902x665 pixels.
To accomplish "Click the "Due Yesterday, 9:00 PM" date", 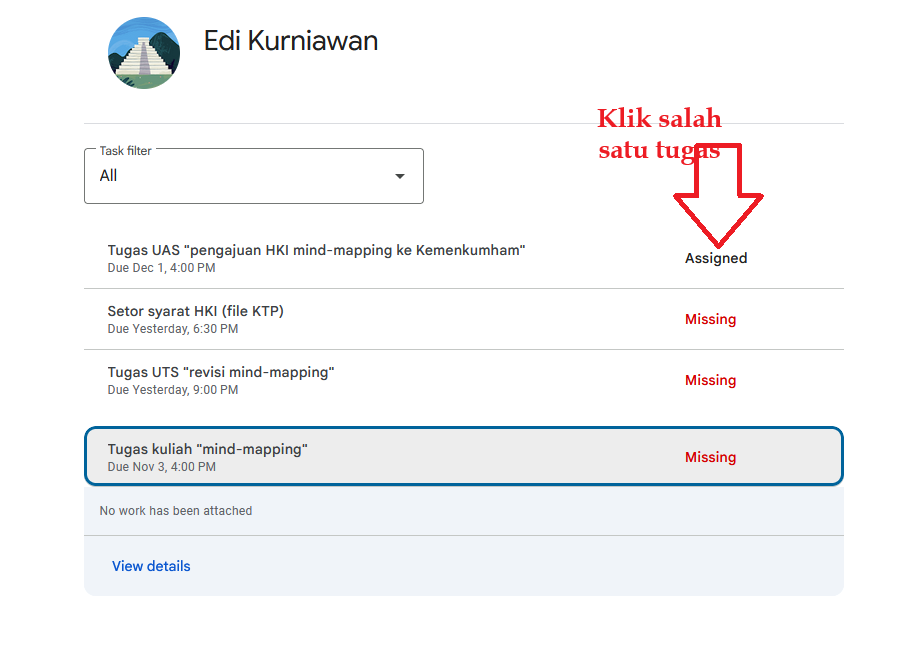I will click(x=172, y=390).
